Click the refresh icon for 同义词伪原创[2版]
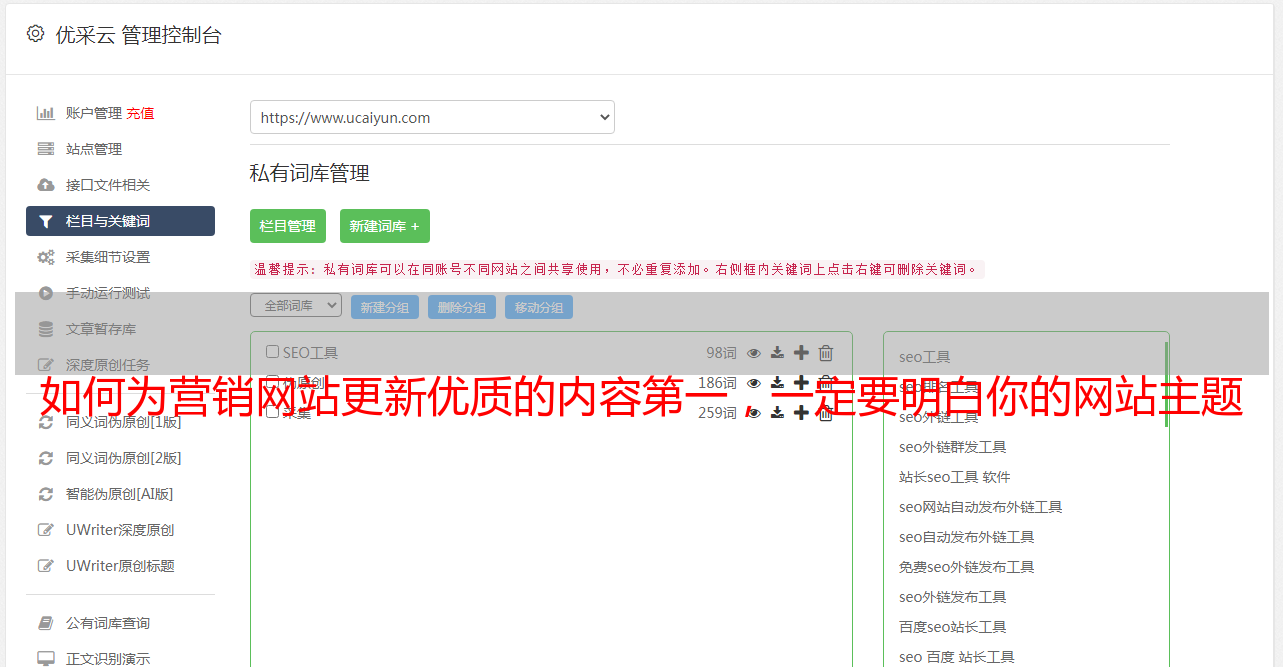 [x=46, y=458]
